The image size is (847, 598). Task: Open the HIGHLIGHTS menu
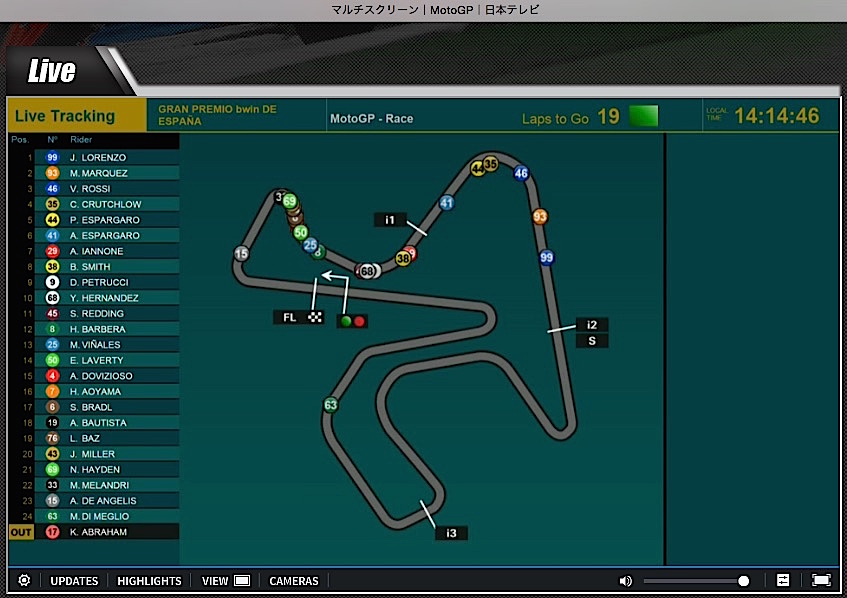tap(149, 581)
